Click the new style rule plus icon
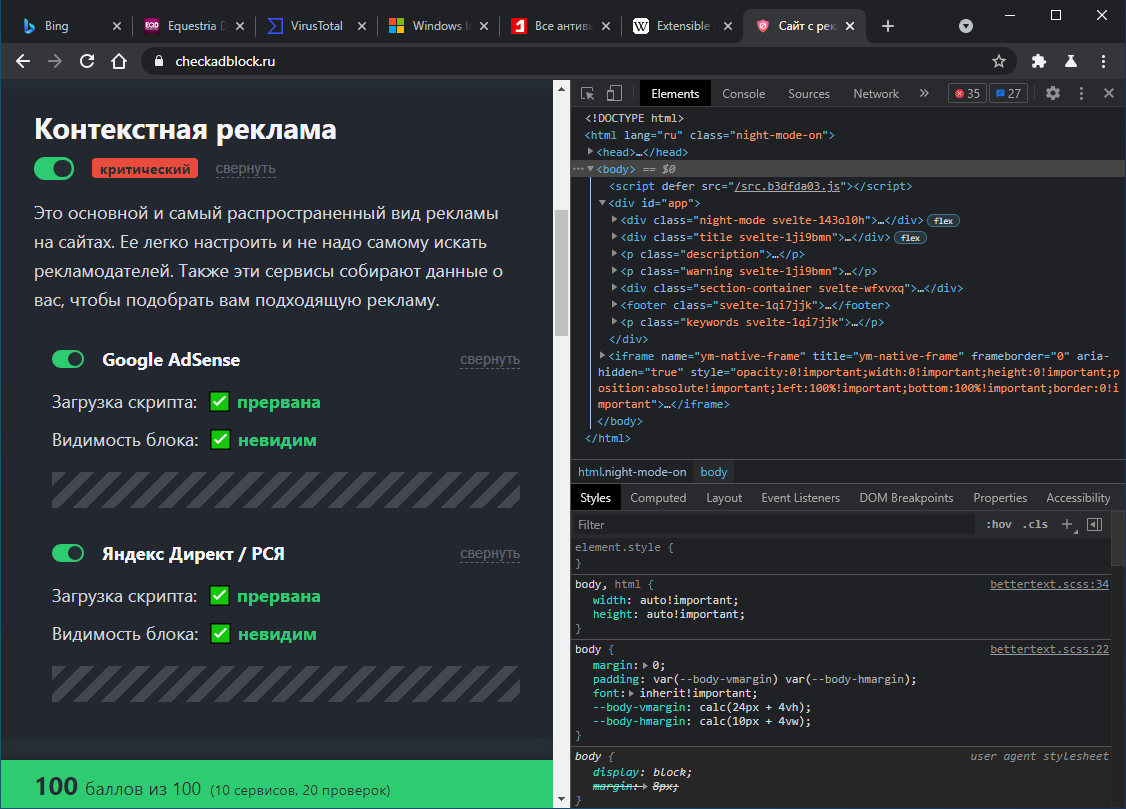 [1067, 524]
